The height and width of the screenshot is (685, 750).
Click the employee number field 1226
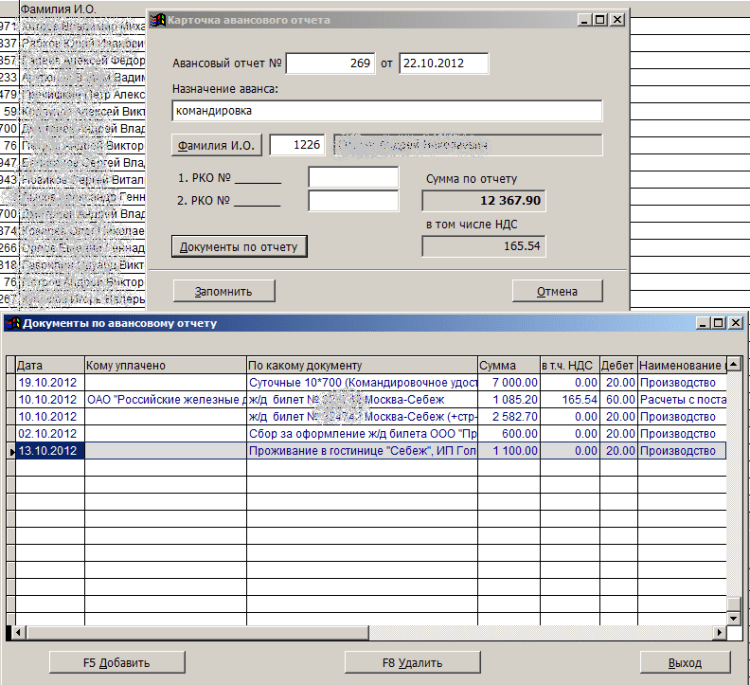tap(298, 145)
